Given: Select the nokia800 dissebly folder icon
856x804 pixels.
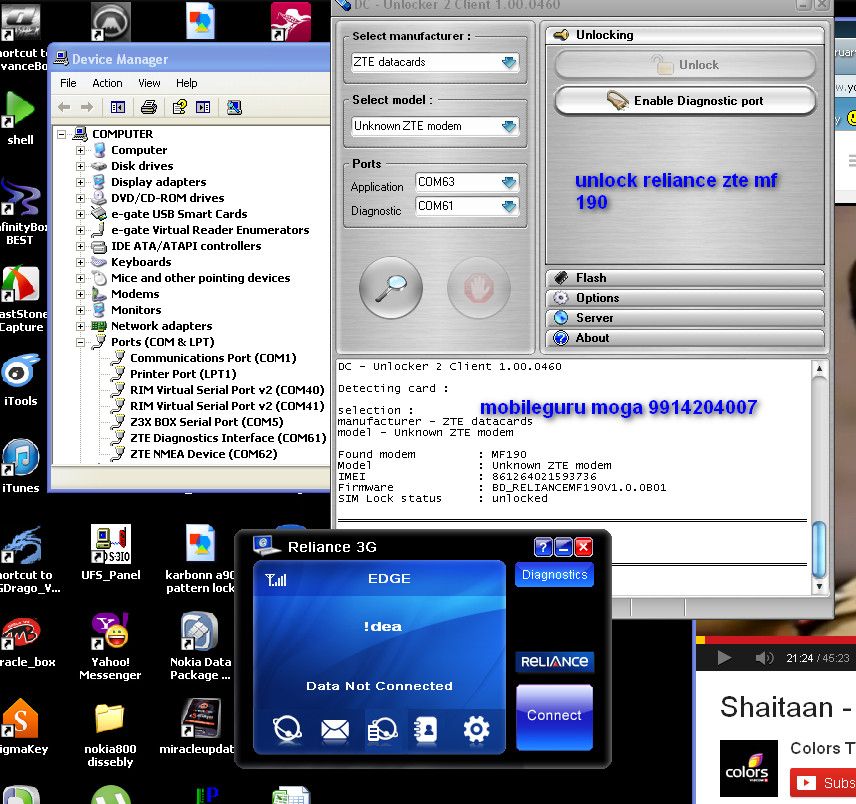Looking at the screenshot, I should click(x=110, y=734).
